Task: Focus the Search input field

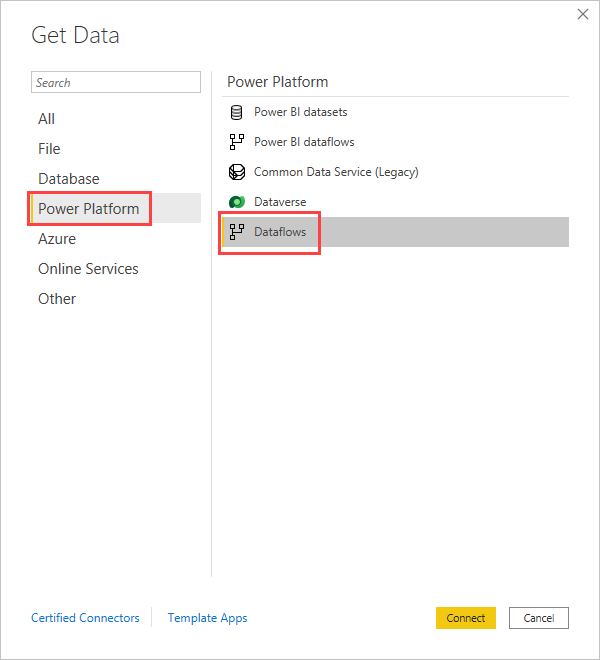Action: coord(116,82)
